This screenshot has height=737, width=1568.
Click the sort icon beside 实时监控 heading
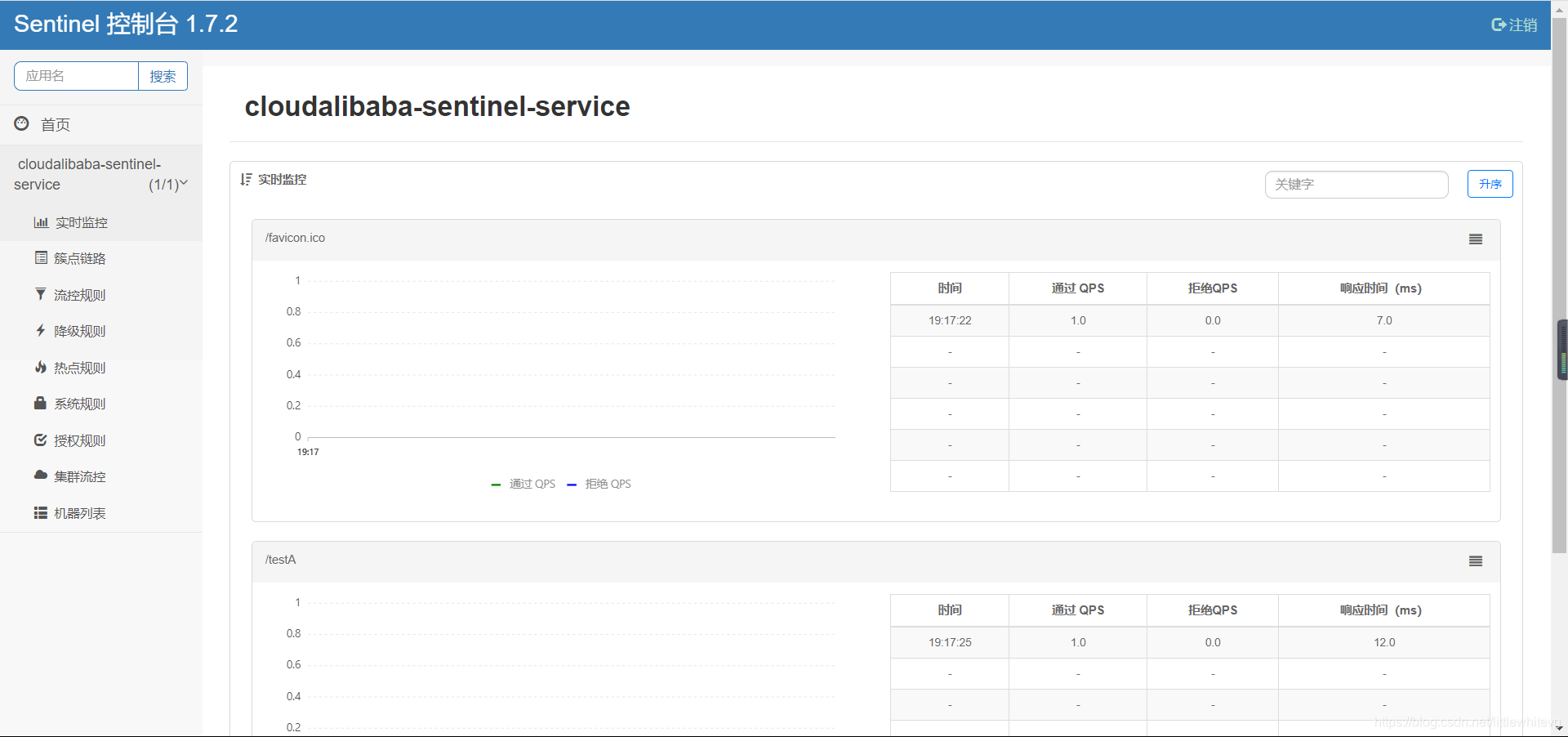246,179
